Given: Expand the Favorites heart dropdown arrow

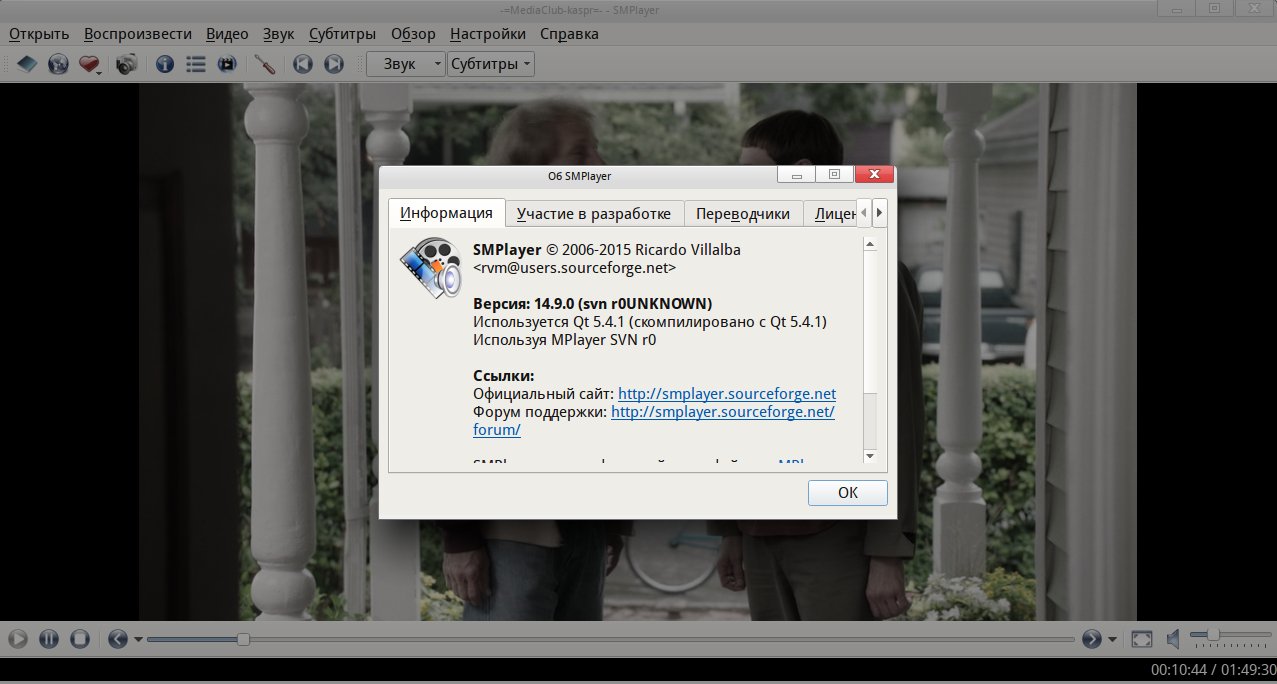Looking at the screenshot, I should (x=100, y=72).
